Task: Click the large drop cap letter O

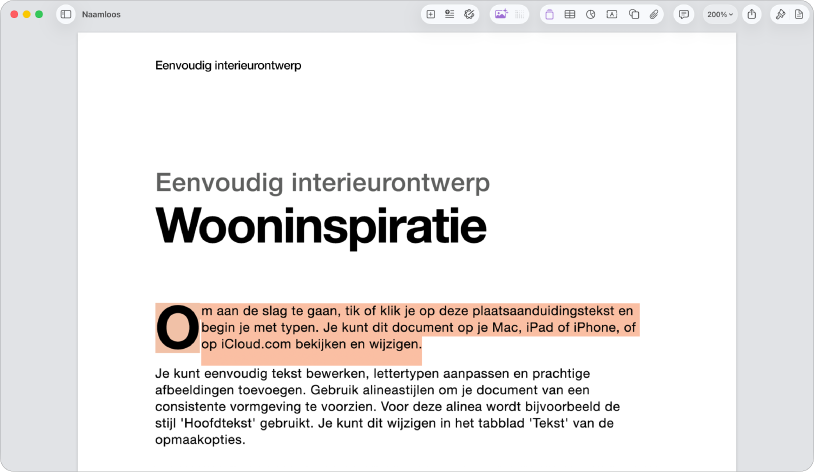Action: (178, 328)
